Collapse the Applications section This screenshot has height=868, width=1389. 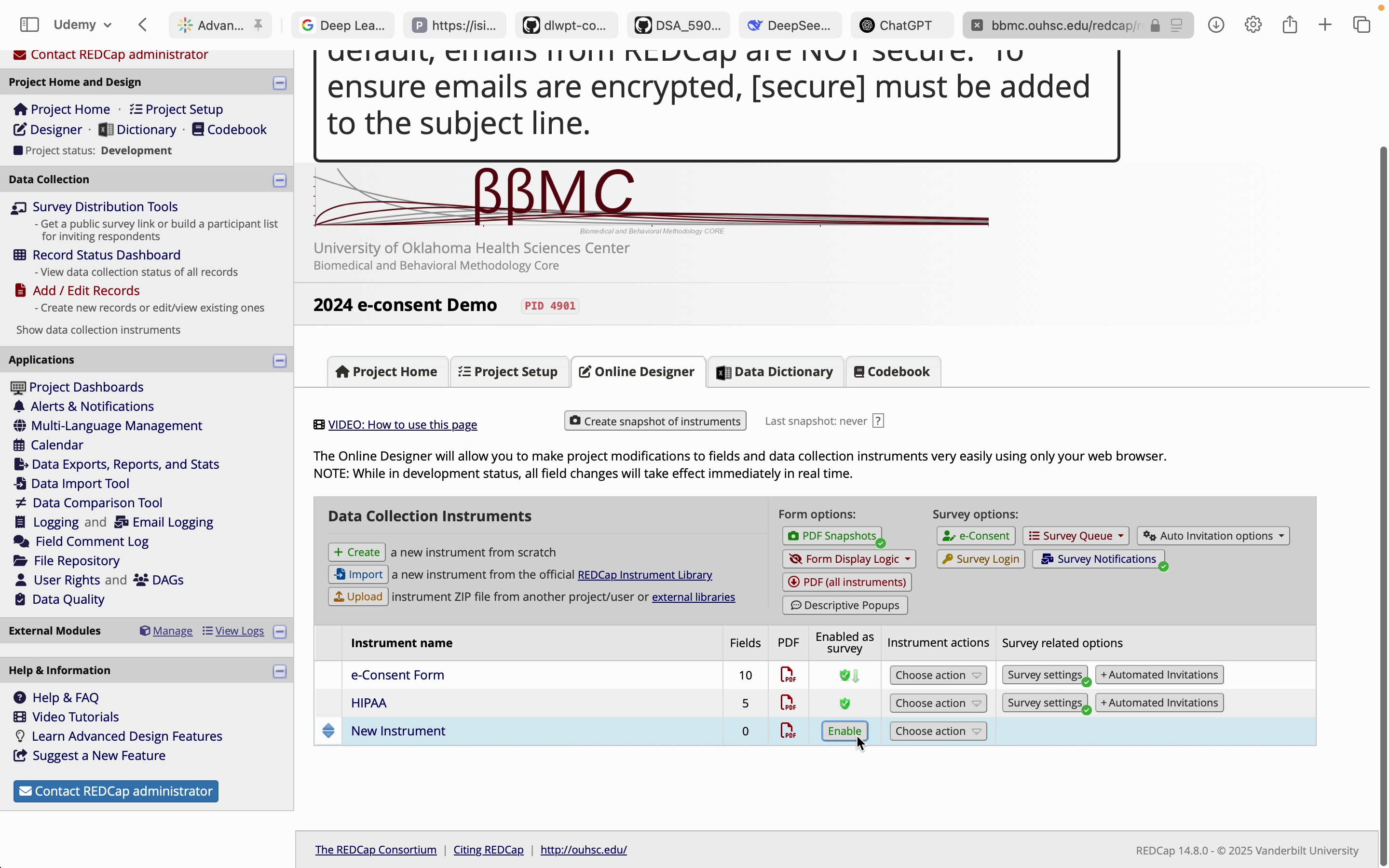click(280, 361)
